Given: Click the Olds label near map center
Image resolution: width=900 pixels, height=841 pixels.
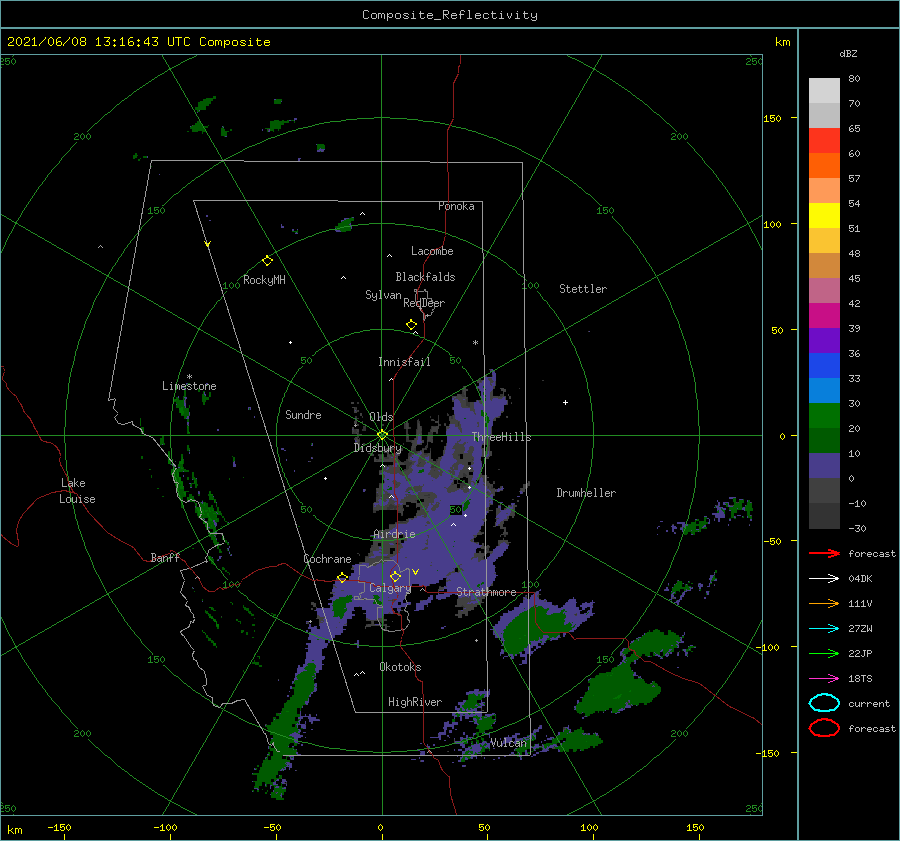Looking at the screenshot, I should (x=381, y=417).
